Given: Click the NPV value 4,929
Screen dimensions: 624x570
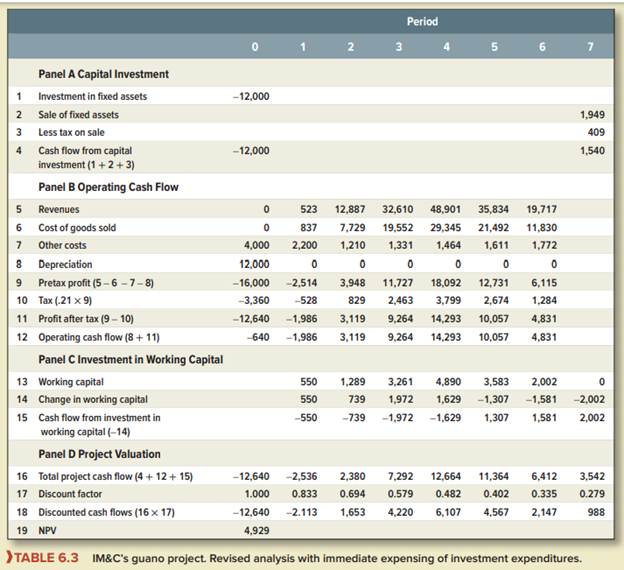Looking at the screenshot, I should (256, 532).
